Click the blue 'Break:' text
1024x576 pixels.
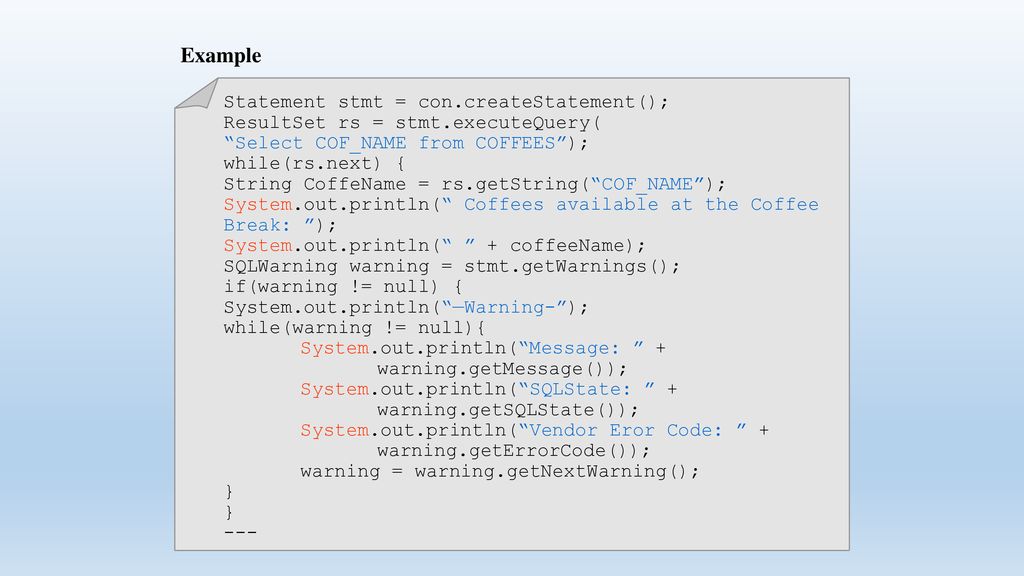(x=257, y=225)
